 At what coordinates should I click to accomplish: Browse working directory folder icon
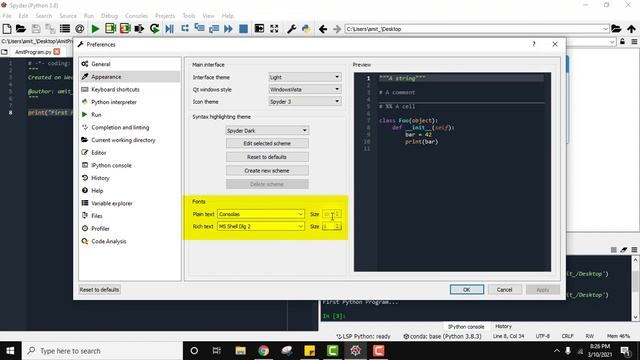pos(616,29)
